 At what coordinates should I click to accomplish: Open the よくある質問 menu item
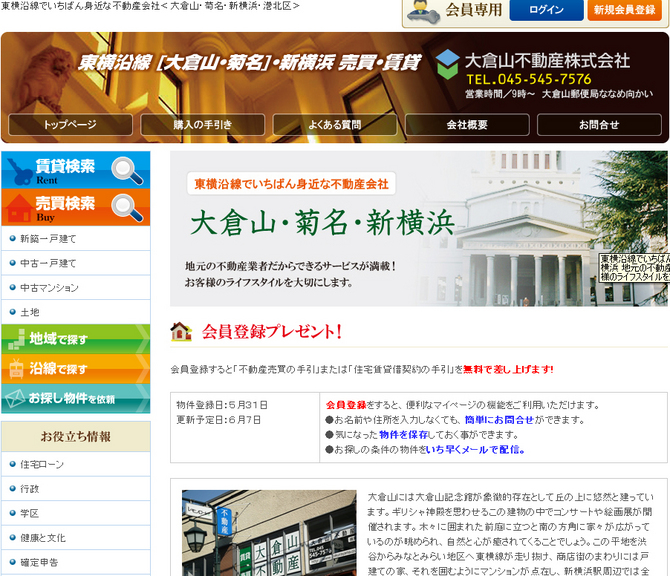tap(335, 125)
